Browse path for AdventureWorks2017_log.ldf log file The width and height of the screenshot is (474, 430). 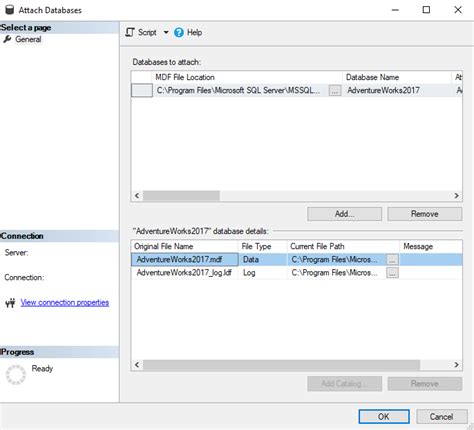tap(392, 273)
